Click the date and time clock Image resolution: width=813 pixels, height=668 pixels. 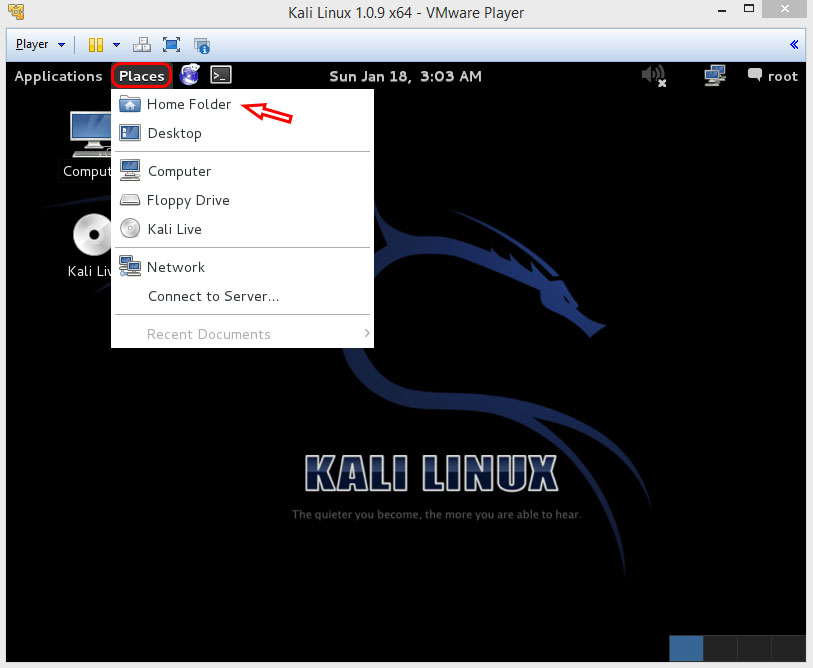point(405,77)
